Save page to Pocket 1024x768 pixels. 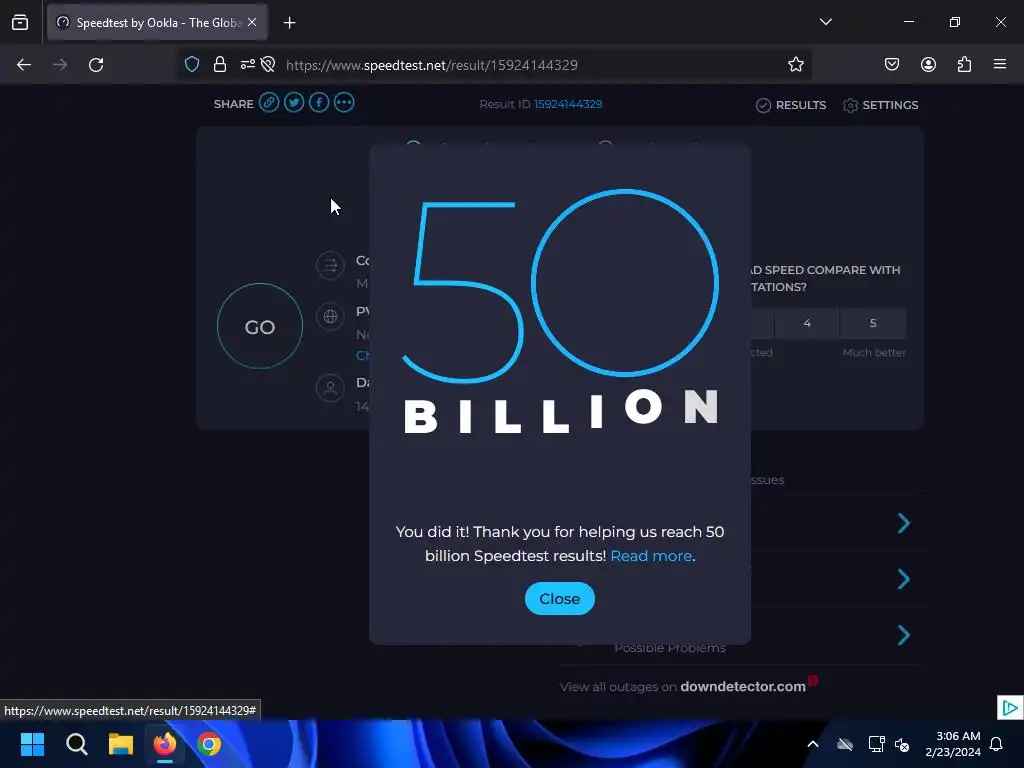(x=892, y=65)
